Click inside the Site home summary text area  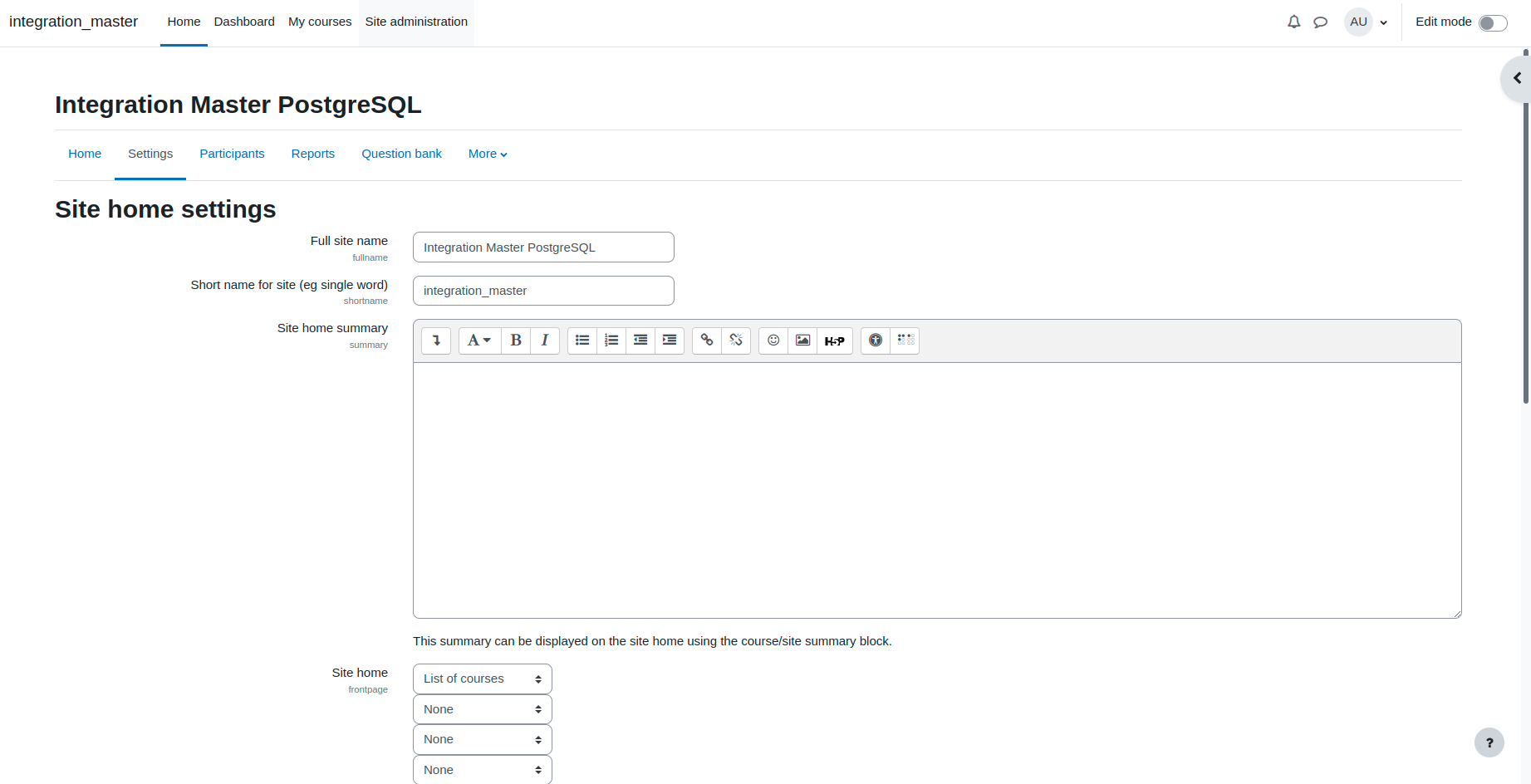point(937,490)
